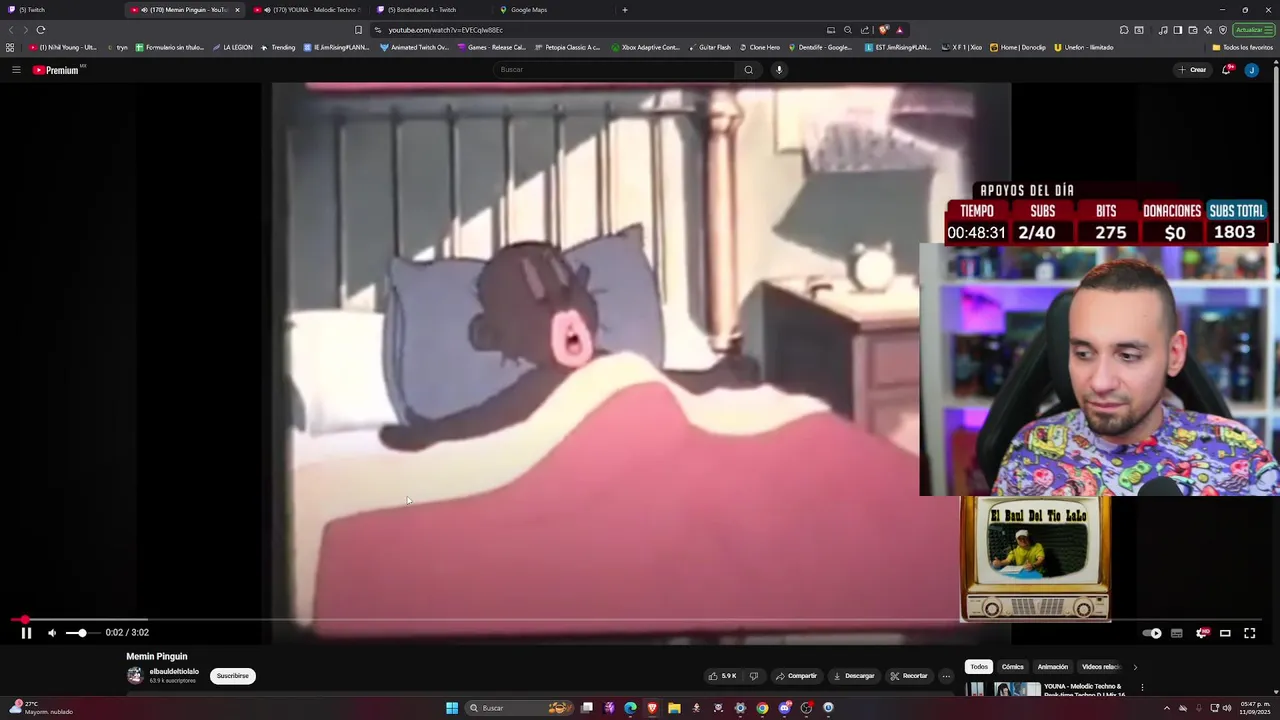Adjust the volume slider

(82, 633)
